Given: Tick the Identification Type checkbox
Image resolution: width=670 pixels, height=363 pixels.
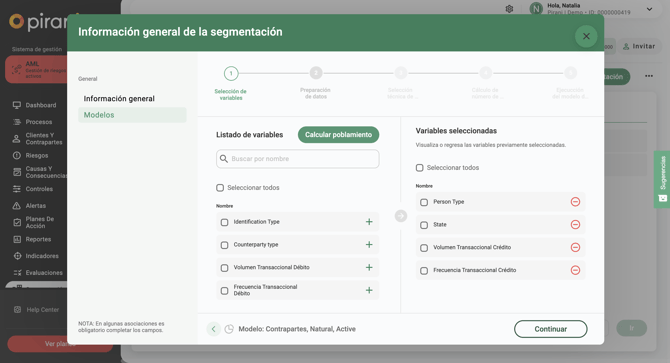Looking at the screenshot, I should pyautogui.click(x=224, y=222).
